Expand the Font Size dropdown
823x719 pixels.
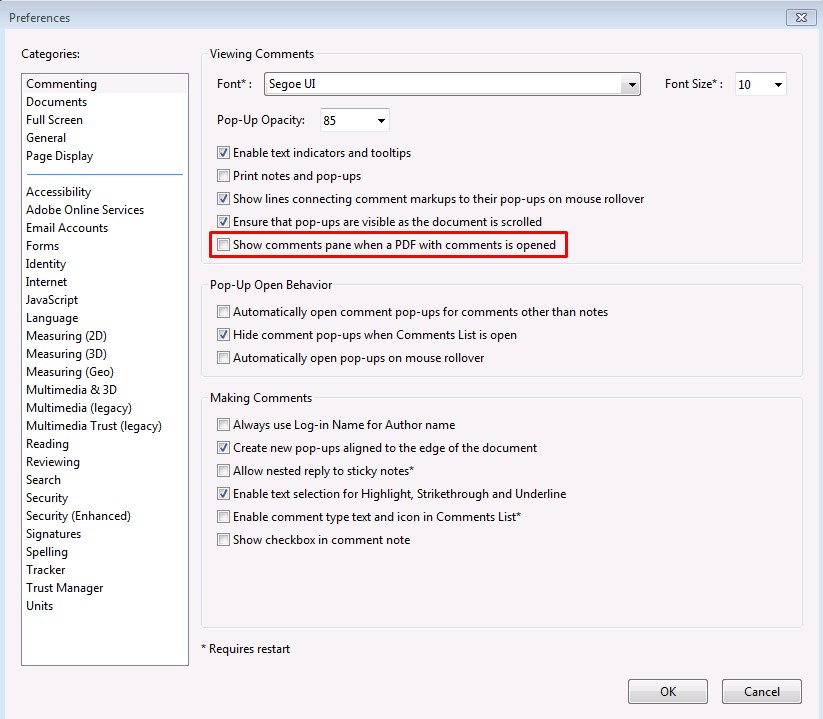(x=777, y=85)
